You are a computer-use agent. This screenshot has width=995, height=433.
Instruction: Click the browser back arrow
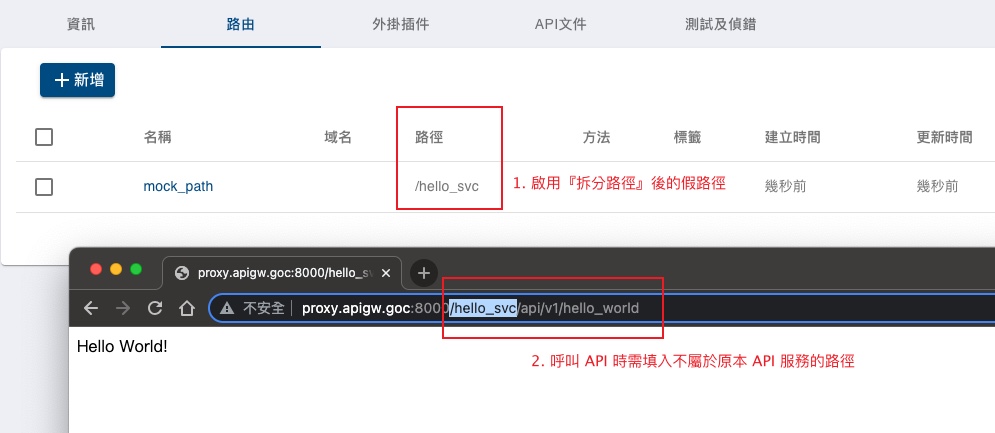[x=91, y=309]
